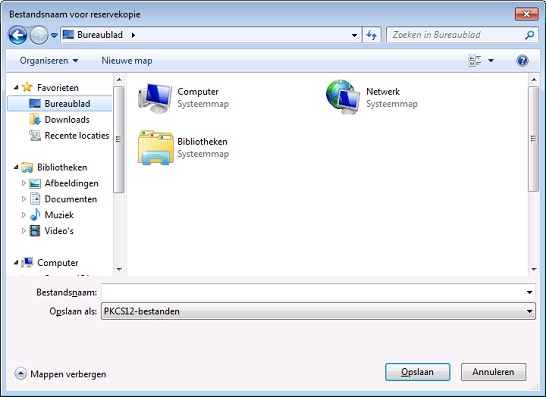Click the refresh button beside address bar
The height and width of the screenshot is (397, 546).
coord(372,35)
